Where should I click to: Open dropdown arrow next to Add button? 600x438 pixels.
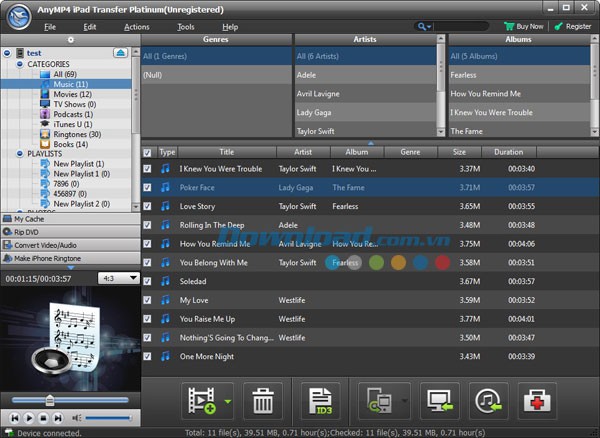point(228,401)
